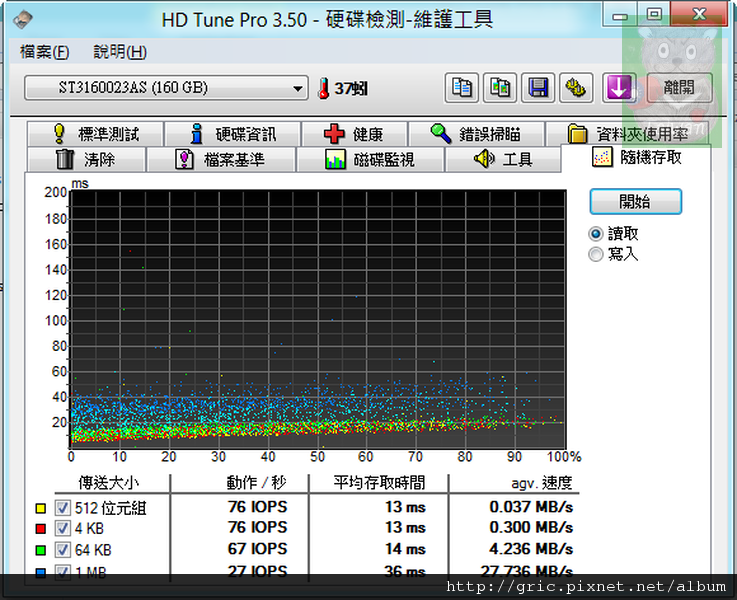Screen dimensions: 737x600
Task: Uncheck the 512 位元組 checkbox
Action: tap(63, 507)
